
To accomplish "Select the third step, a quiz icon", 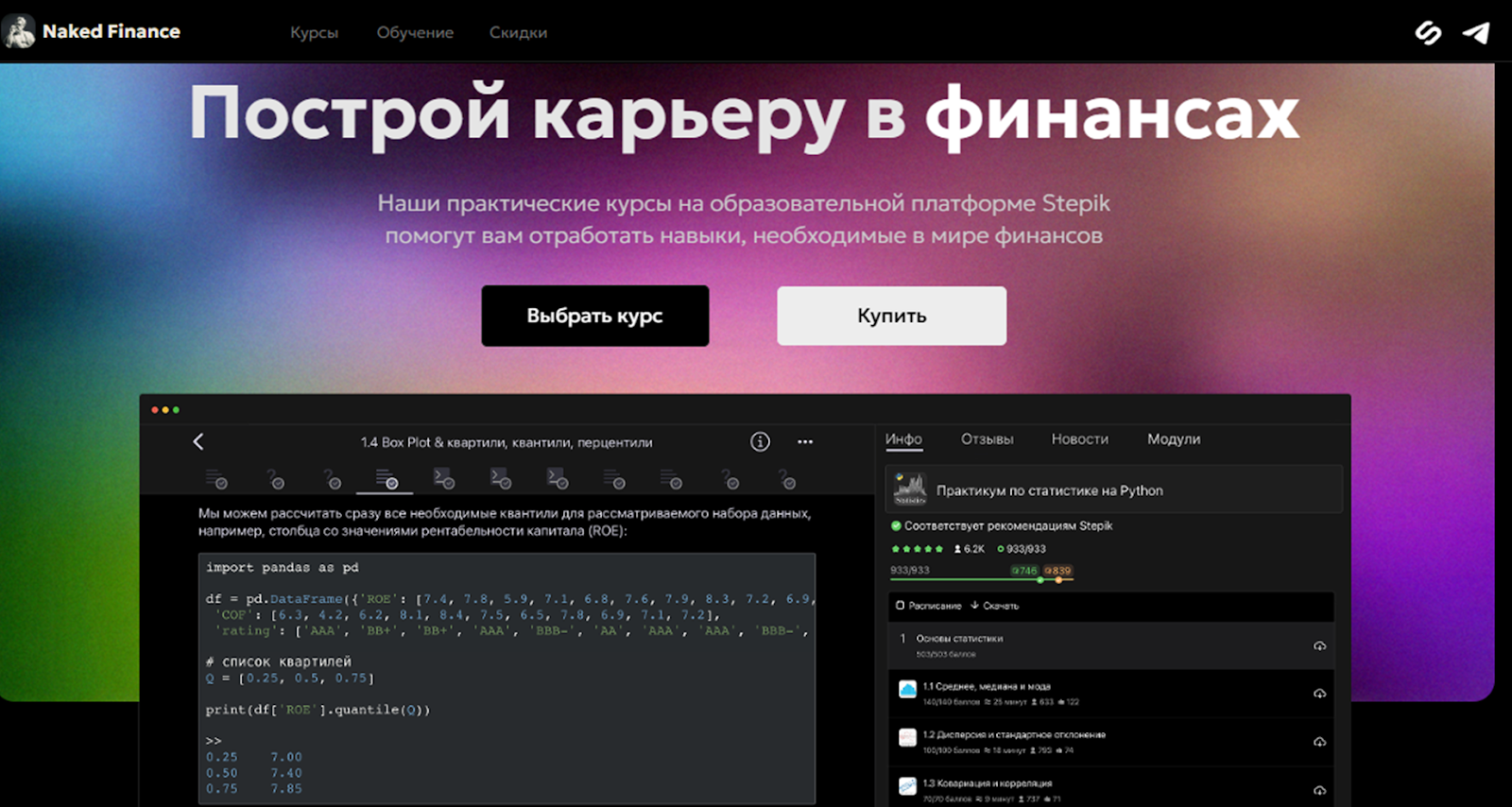I will pos(332,479).
